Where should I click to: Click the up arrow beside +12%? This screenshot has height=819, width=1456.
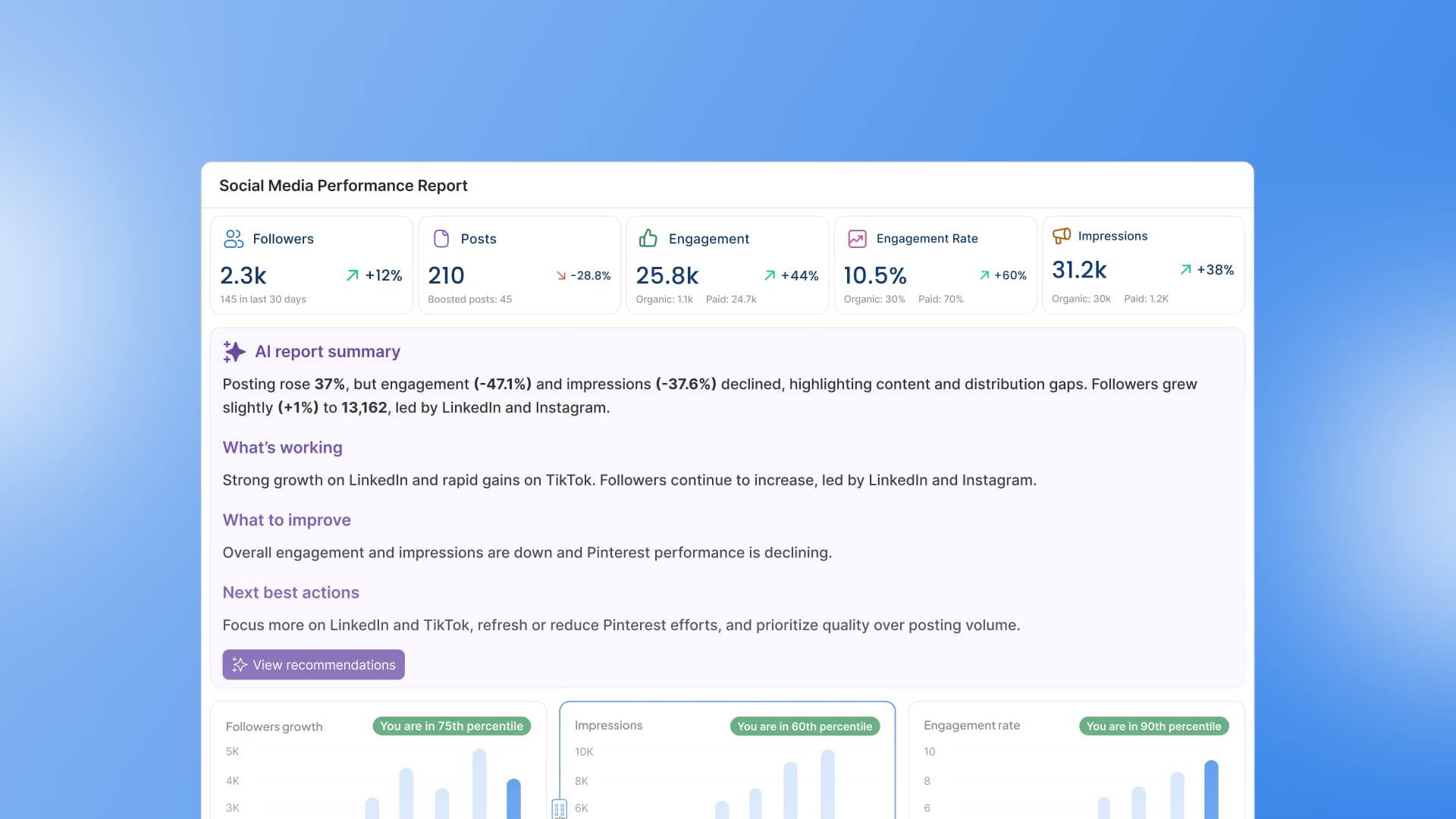coord(353,275)
